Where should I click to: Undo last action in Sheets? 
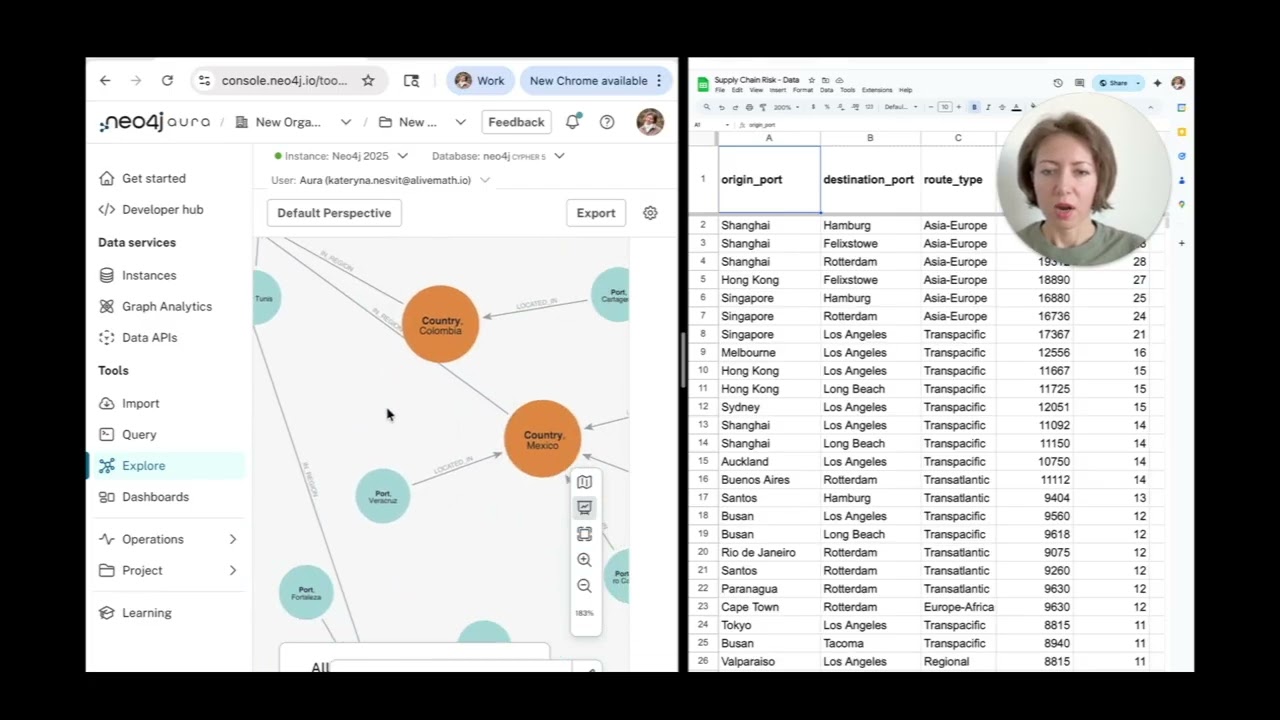click(x=722, y=107)
